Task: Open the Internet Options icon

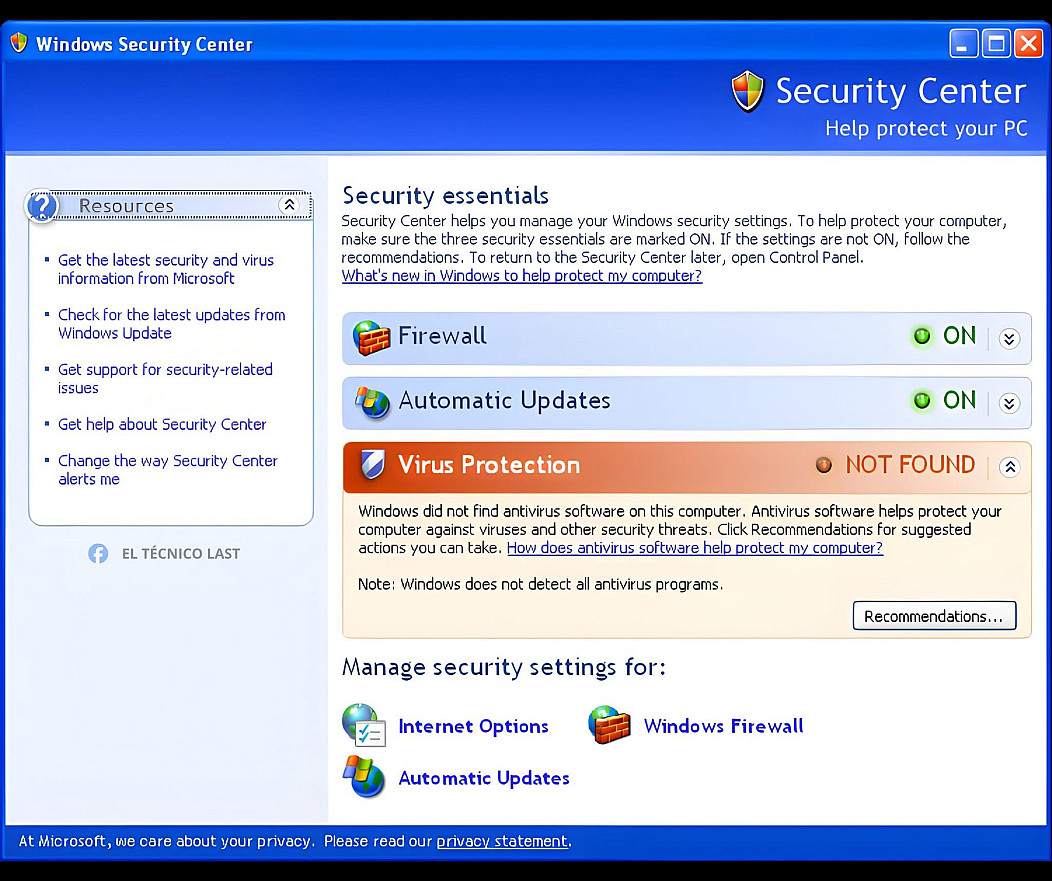Action: pos(364,726)
